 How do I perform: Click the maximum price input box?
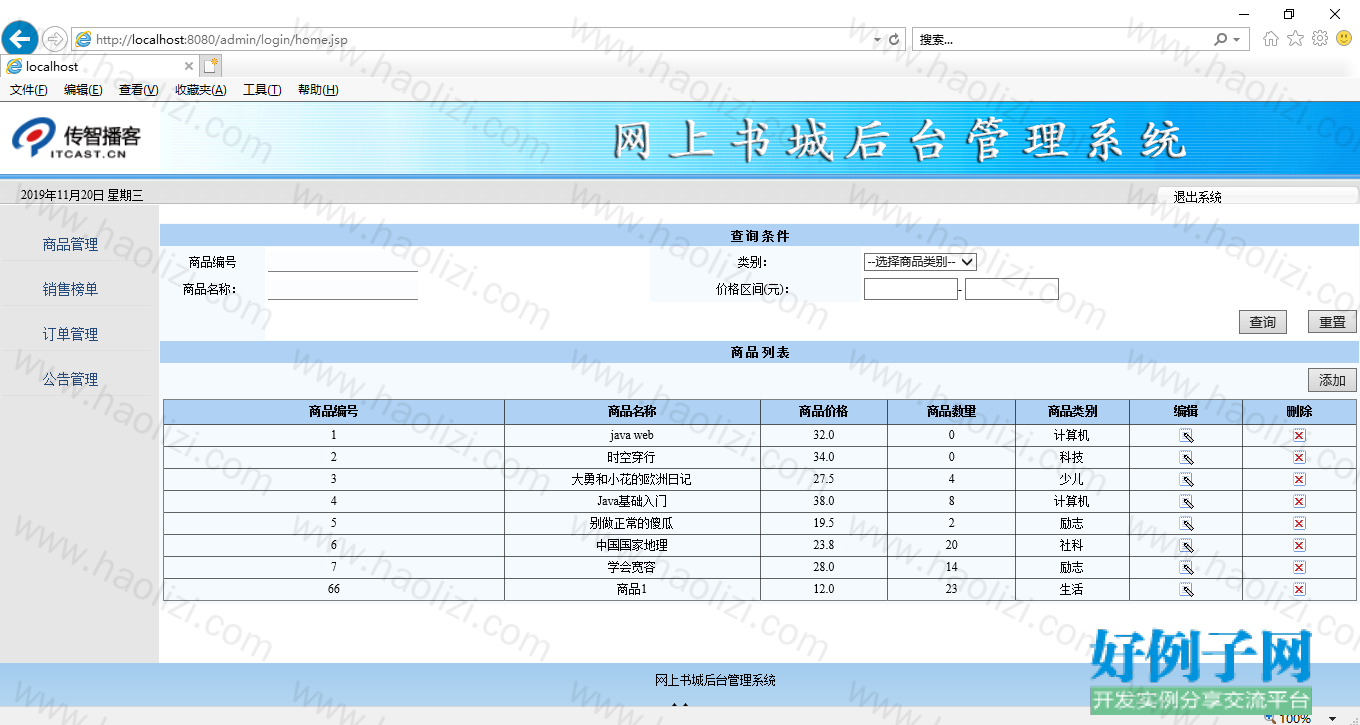1012,289
